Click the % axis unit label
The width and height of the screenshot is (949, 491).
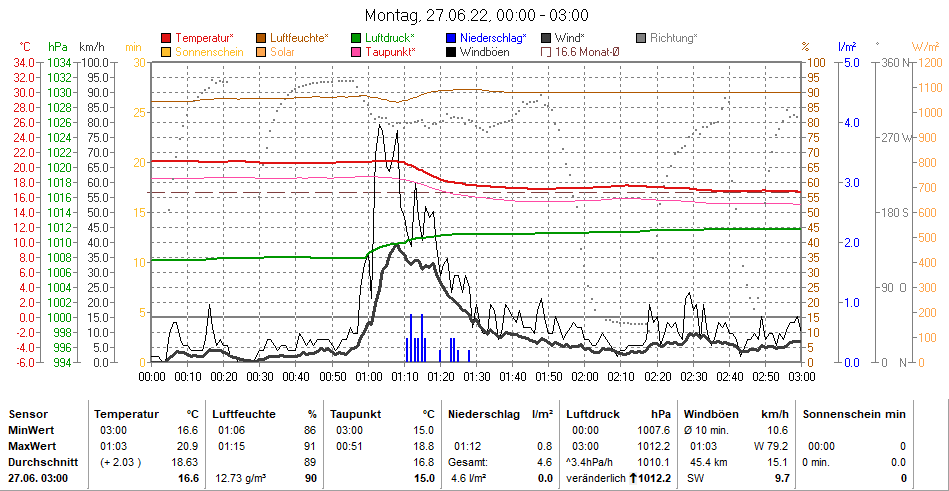[805, 47]
